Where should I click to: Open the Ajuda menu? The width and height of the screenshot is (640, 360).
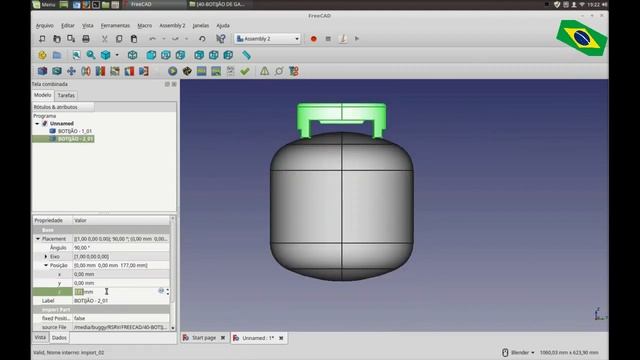[223, 25]
